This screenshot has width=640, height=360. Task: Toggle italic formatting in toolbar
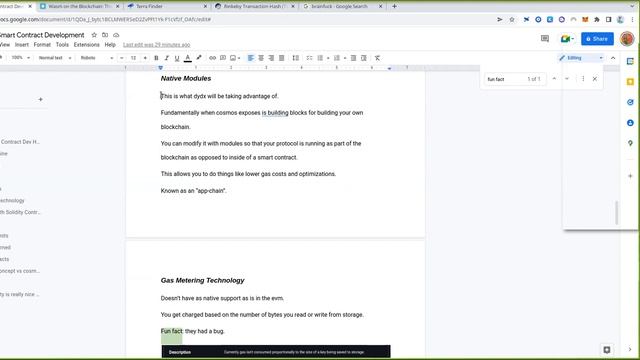pyautogui.click(x=166, y=58)
